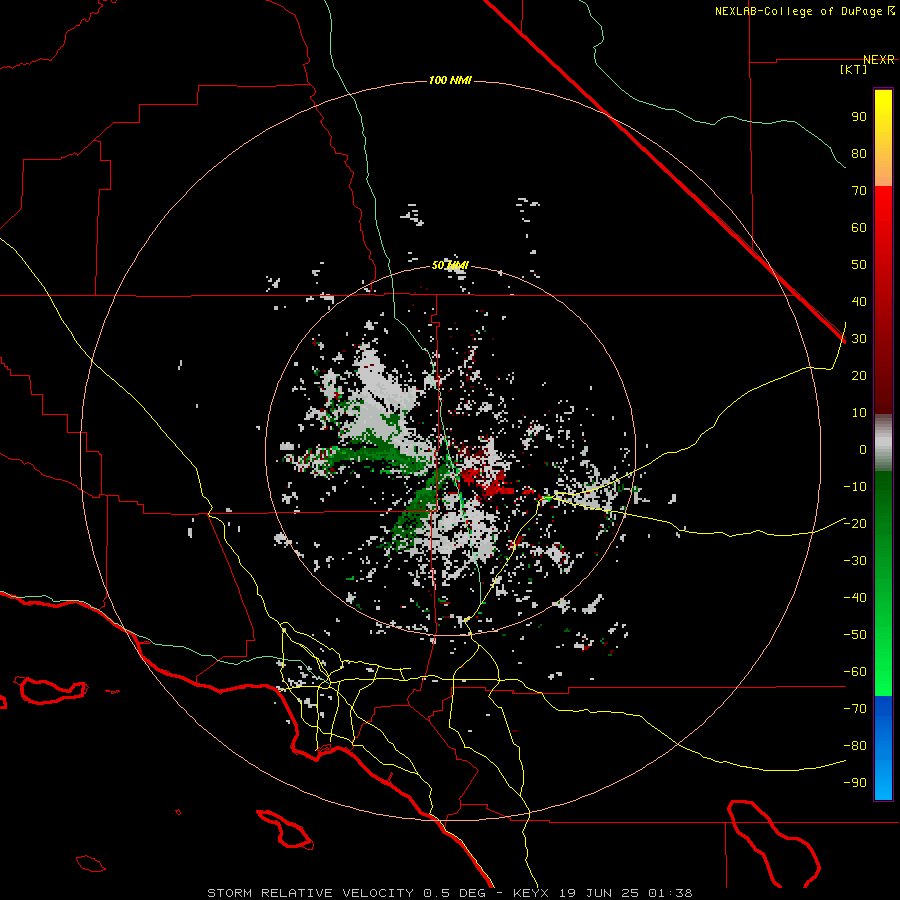Select the -10 value on velocity scale
Image resolution: width=900 pixels, height=900 pixels.
click(x=855, y=487)
